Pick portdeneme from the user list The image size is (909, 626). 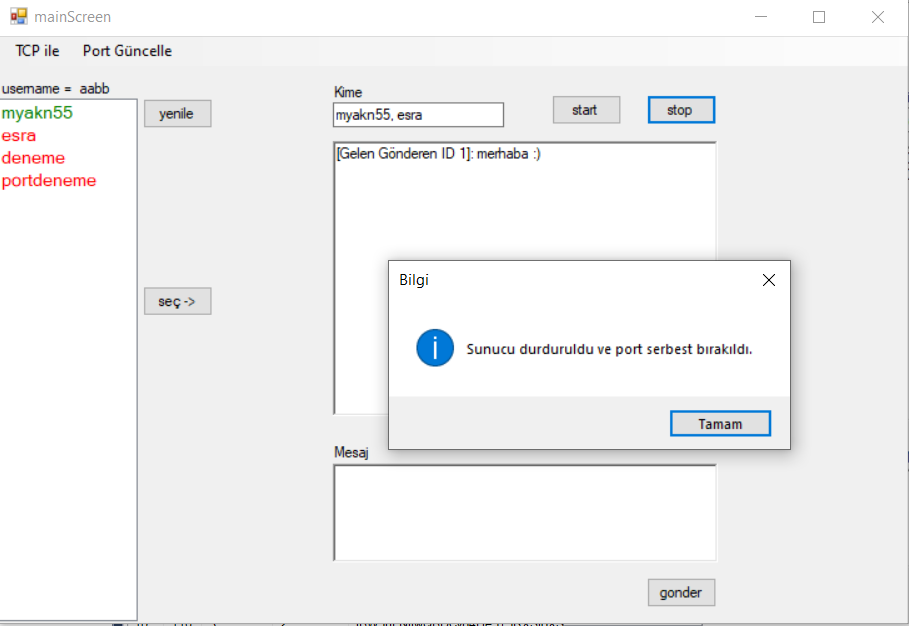pos(49,181)
